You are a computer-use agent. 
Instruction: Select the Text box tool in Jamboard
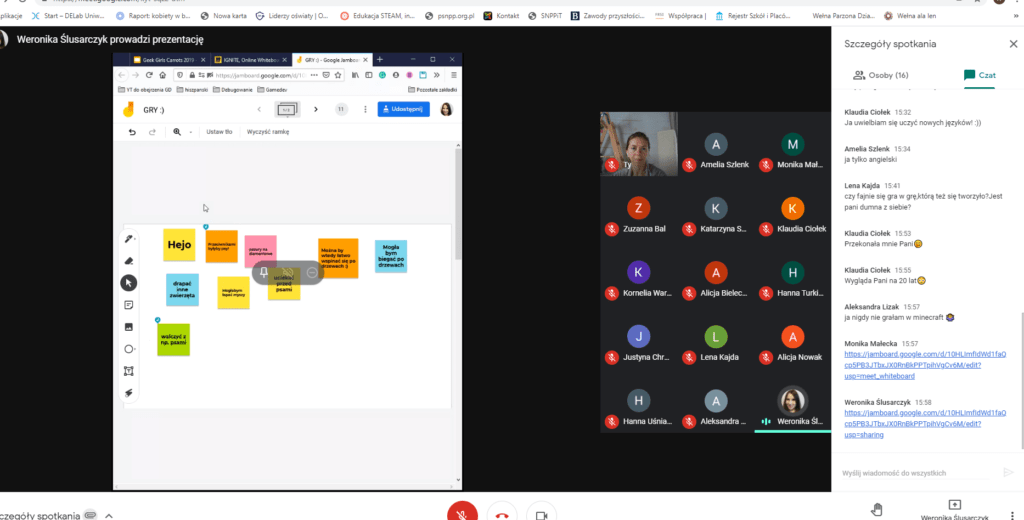[x=129, y=371]
